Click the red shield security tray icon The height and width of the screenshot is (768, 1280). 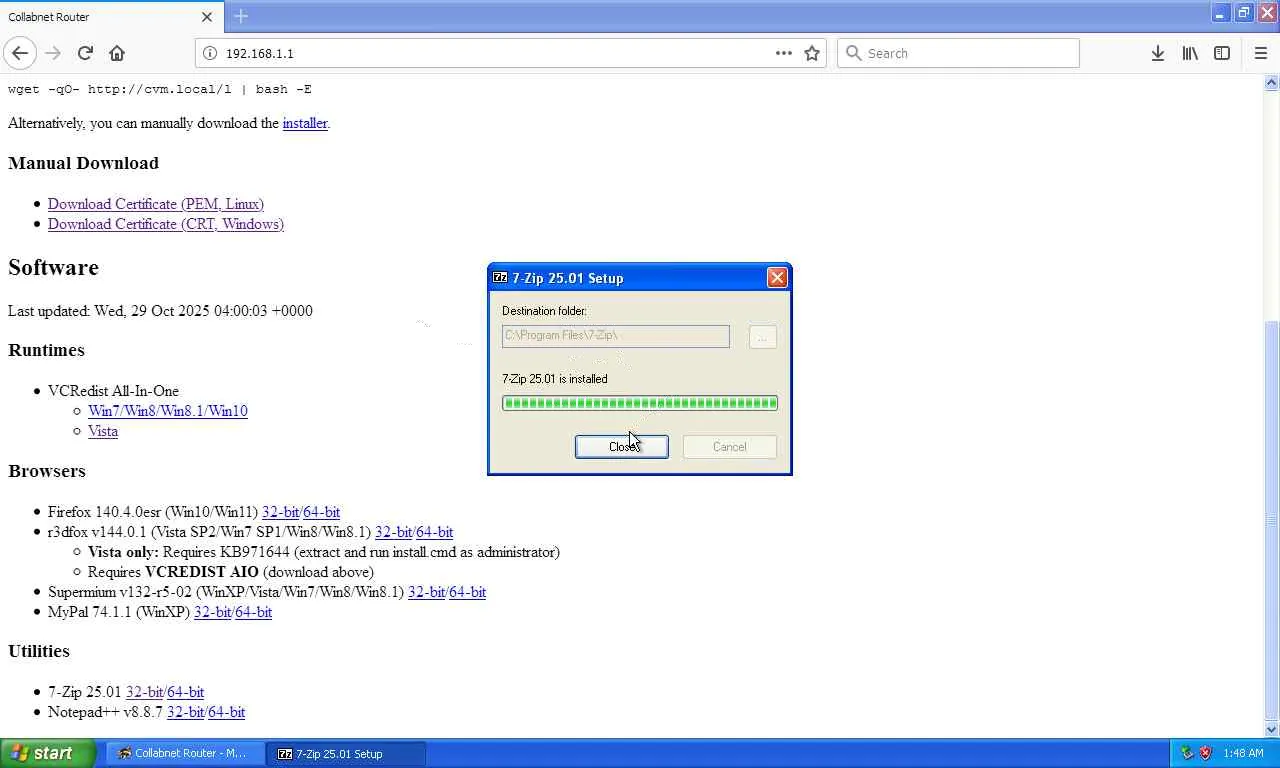[1205, 754]
